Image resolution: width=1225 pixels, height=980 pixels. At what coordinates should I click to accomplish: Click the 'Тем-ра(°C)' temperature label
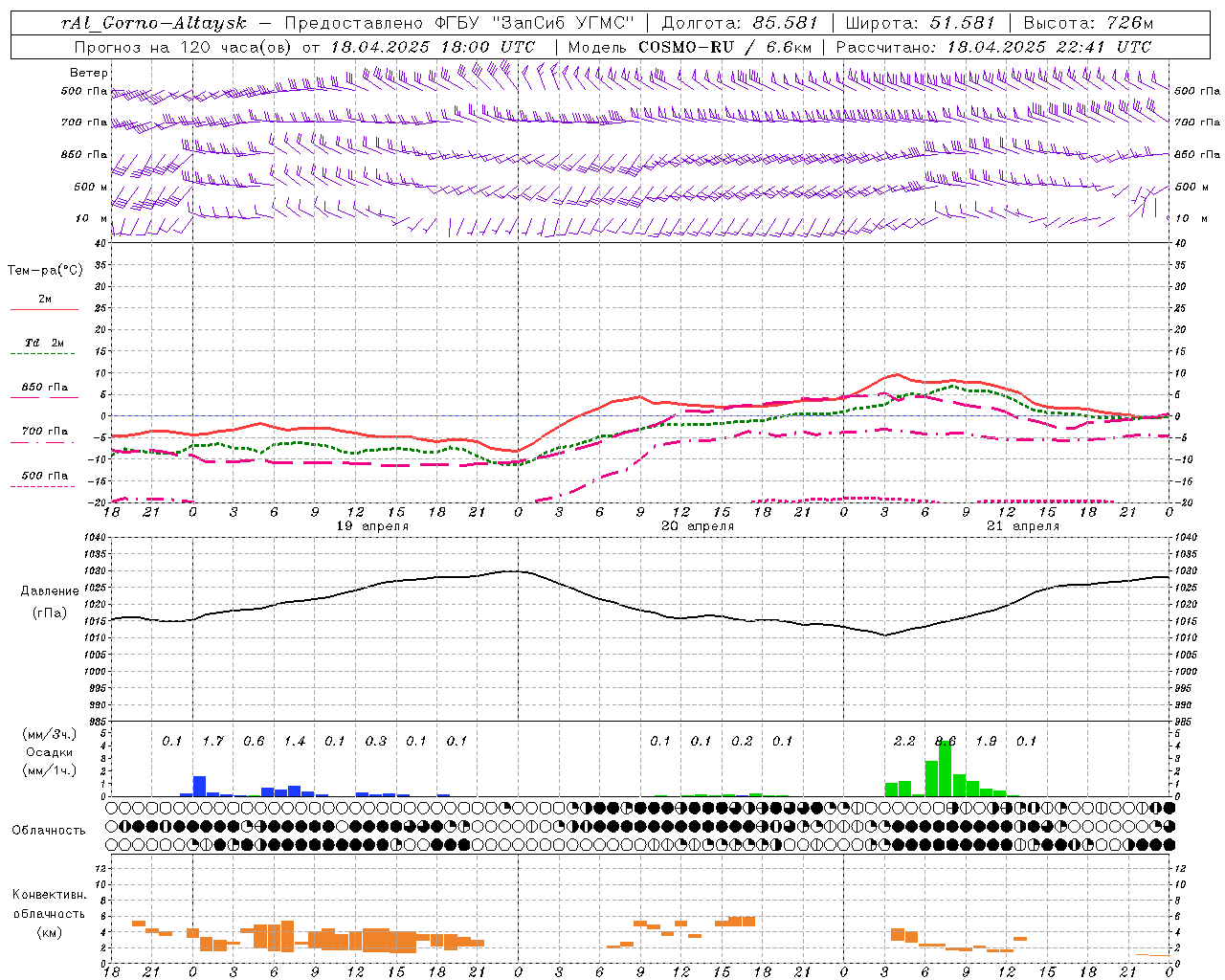point(45,271)
